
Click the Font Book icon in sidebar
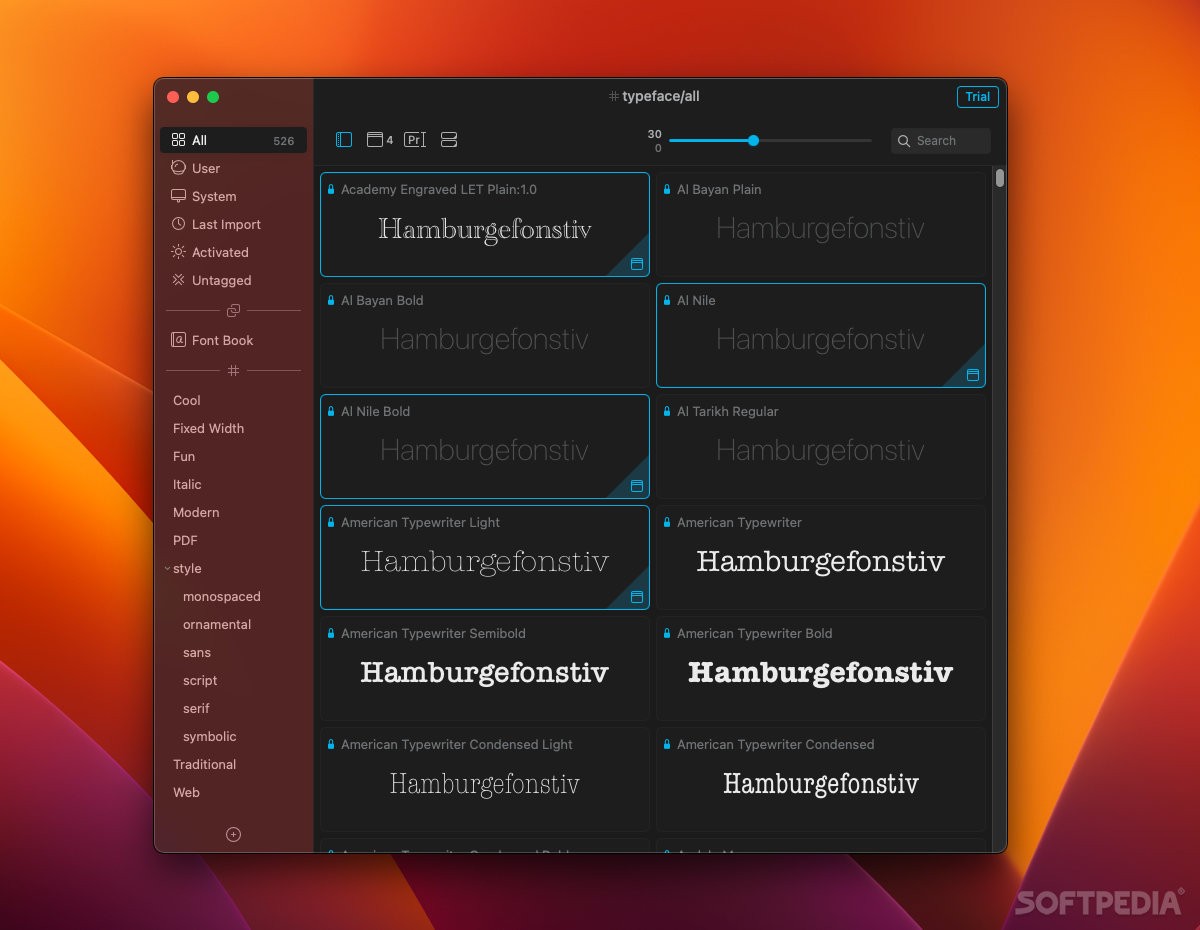[x=178, y=340]
